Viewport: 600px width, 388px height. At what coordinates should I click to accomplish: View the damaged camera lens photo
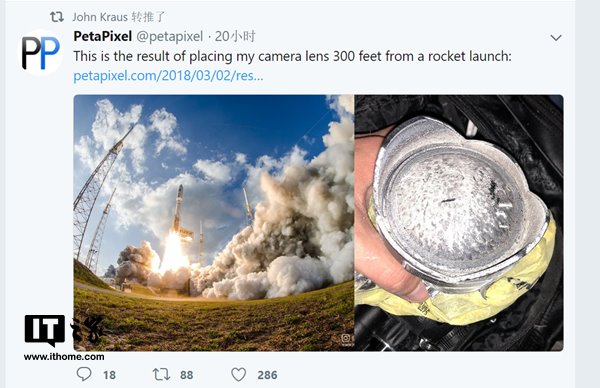tap(459, 223)
